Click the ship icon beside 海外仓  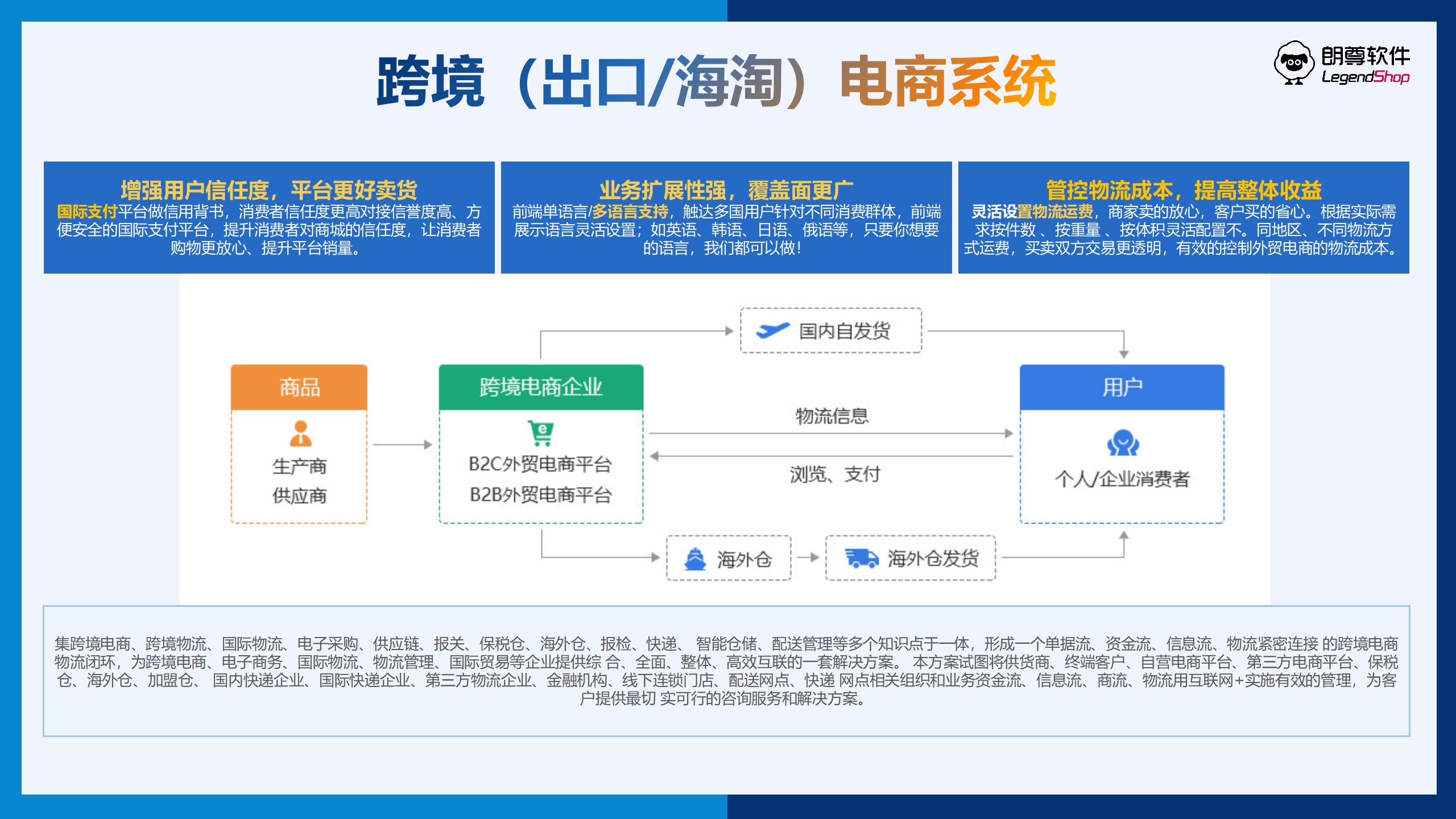(x=694, y=559)
